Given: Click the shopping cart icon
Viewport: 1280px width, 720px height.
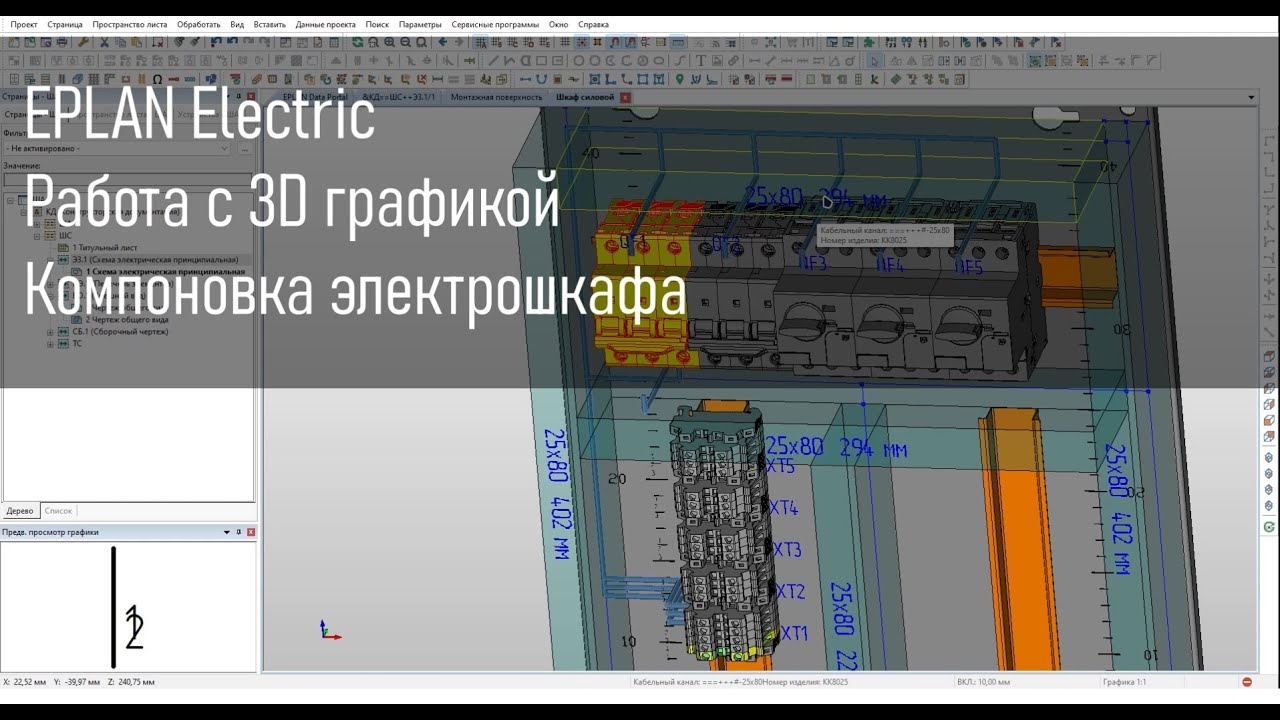Looking at the screenshot, I should 792,42.
